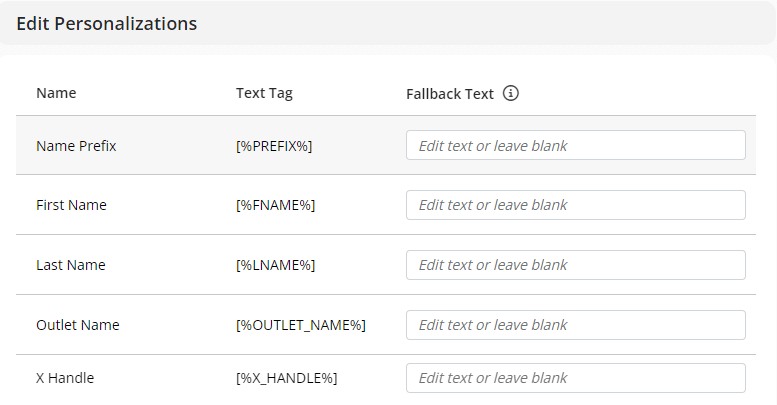
Task: Select the Last Name fallback text box
Action: point(575,265)
